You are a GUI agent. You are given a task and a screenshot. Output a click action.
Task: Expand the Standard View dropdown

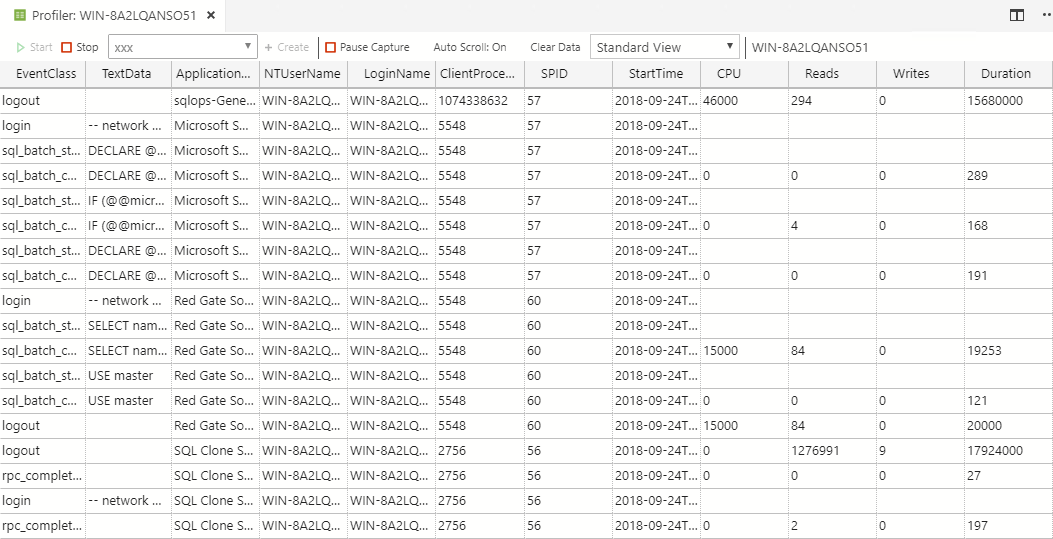[664, 47]
